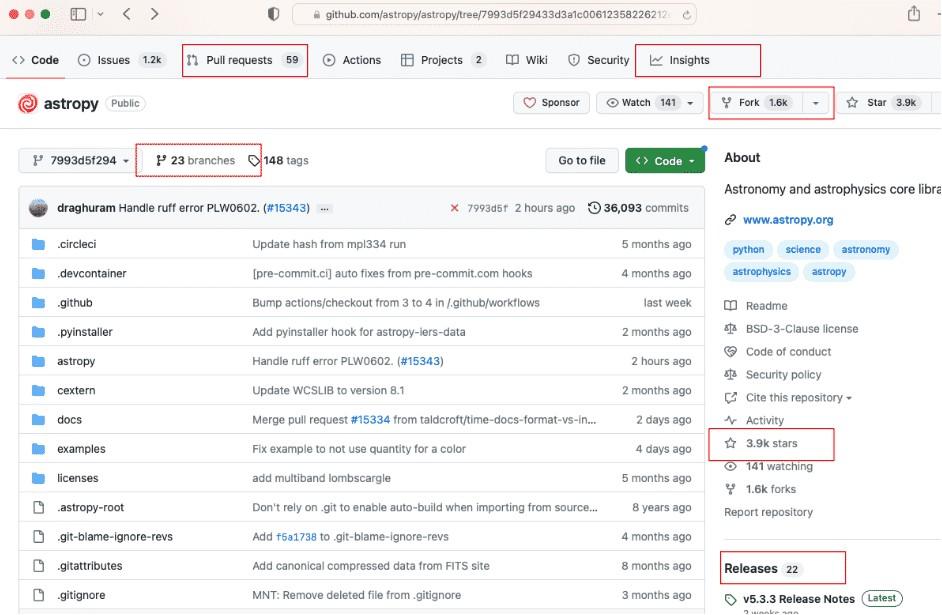Expand the Fork dropdown arrow
The image size is (942, 615).
click(815, 103)
